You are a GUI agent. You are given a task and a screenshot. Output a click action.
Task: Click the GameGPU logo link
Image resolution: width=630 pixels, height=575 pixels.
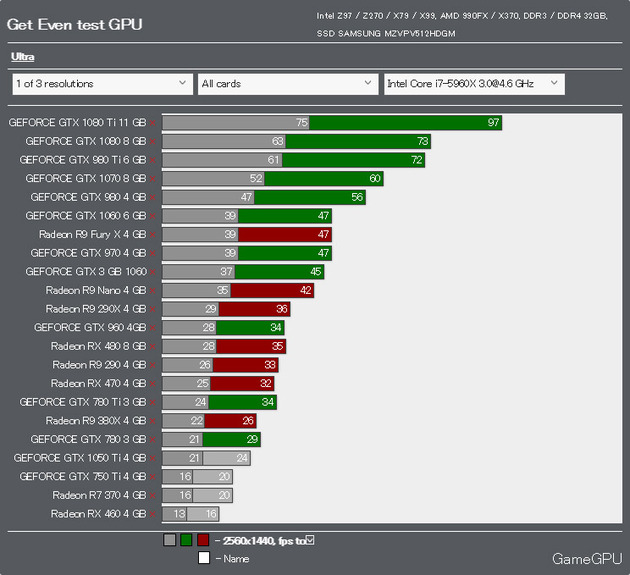click(x=587, y=559)
